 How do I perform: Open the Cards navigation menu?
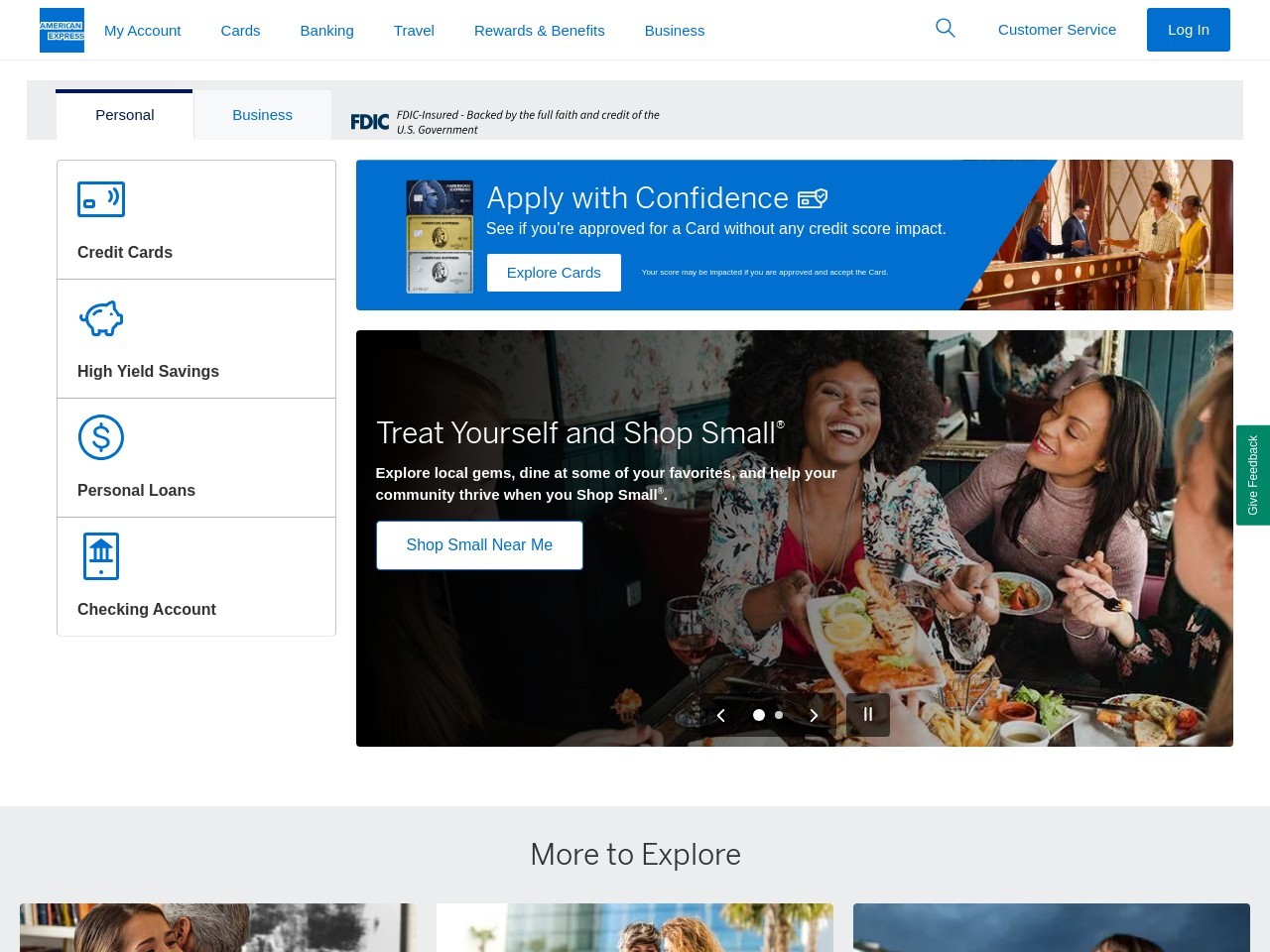point(240,30)
